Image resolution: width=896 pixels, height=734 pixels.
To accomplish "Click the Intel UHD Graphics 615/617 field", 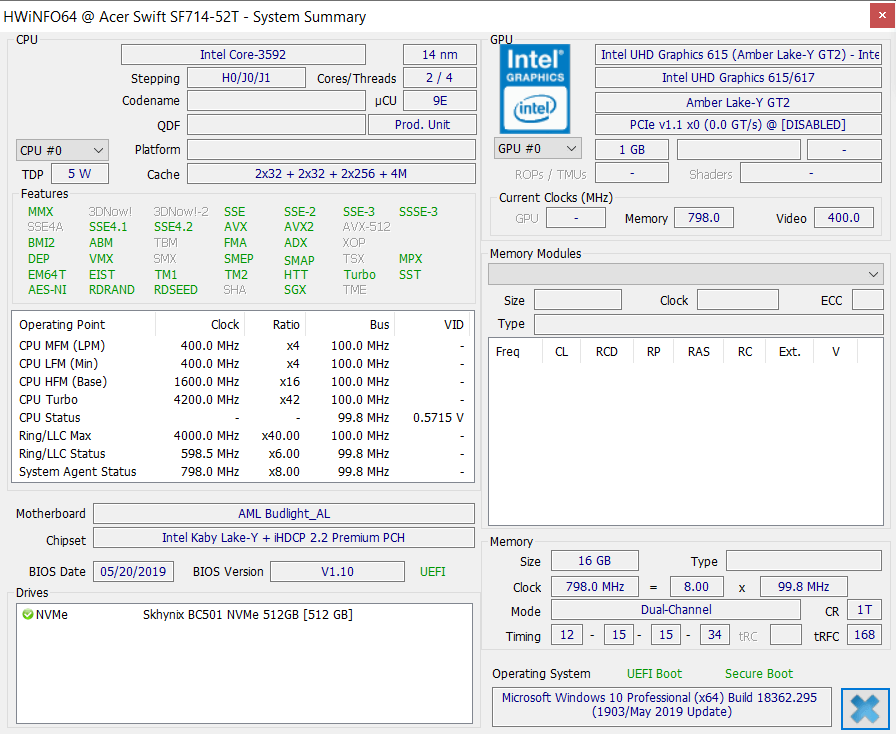I will pyautogui.click(x=738, y=78).
